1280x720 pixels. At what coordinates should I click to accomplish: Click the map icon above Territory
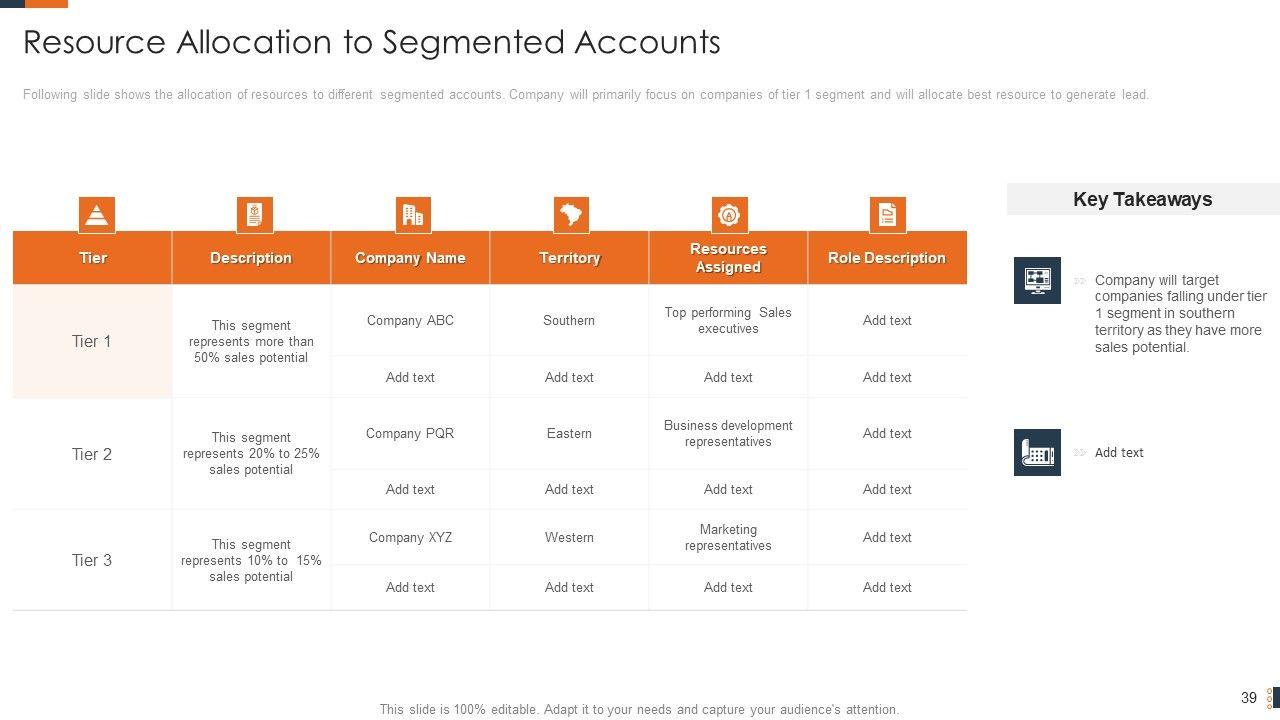coord(571,214)
